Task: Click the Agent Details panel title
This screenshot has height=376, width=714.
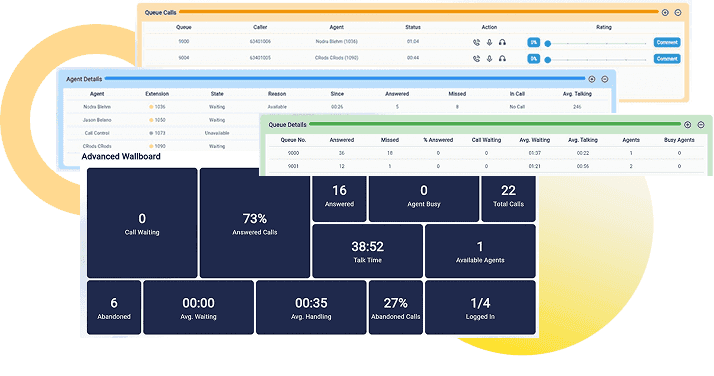Action: click(84, 79)
